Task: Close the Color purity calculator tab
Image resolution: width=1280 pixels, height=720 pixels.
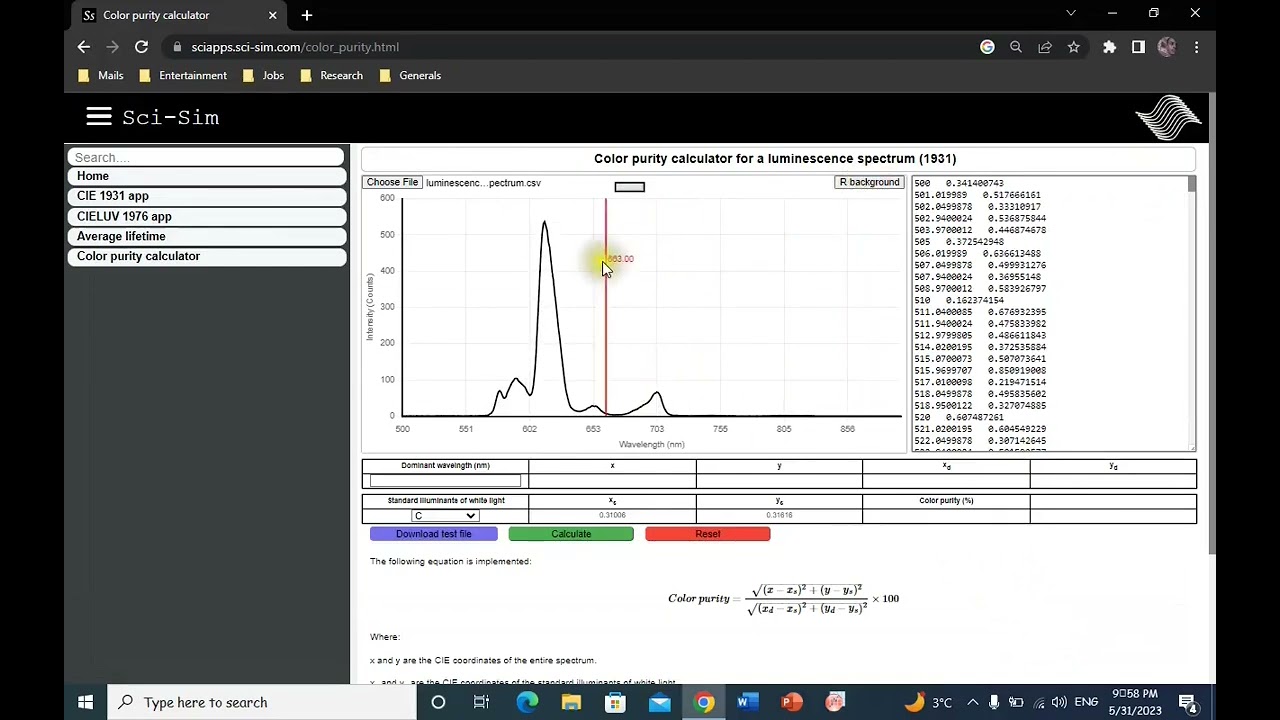Action: (x=272, y=15)
